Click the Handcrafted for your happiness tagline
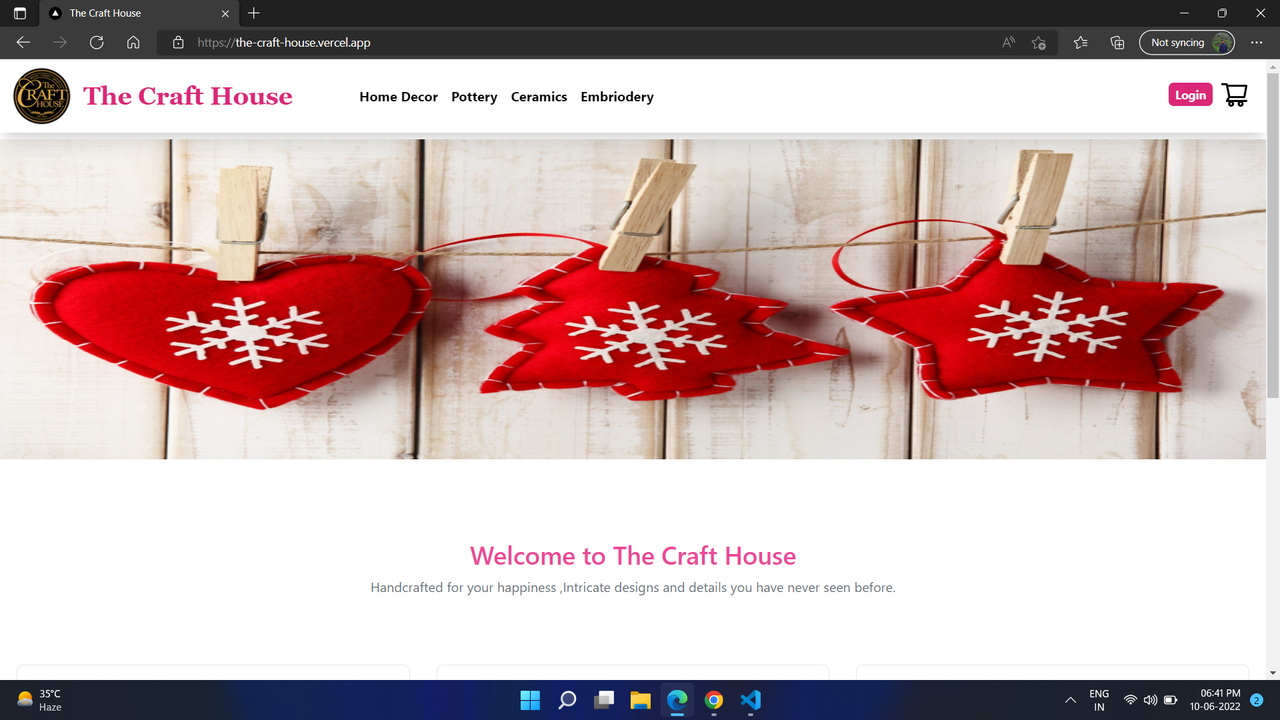Image resolution: width=1280 pixels, height=720 pixels. 633,588
